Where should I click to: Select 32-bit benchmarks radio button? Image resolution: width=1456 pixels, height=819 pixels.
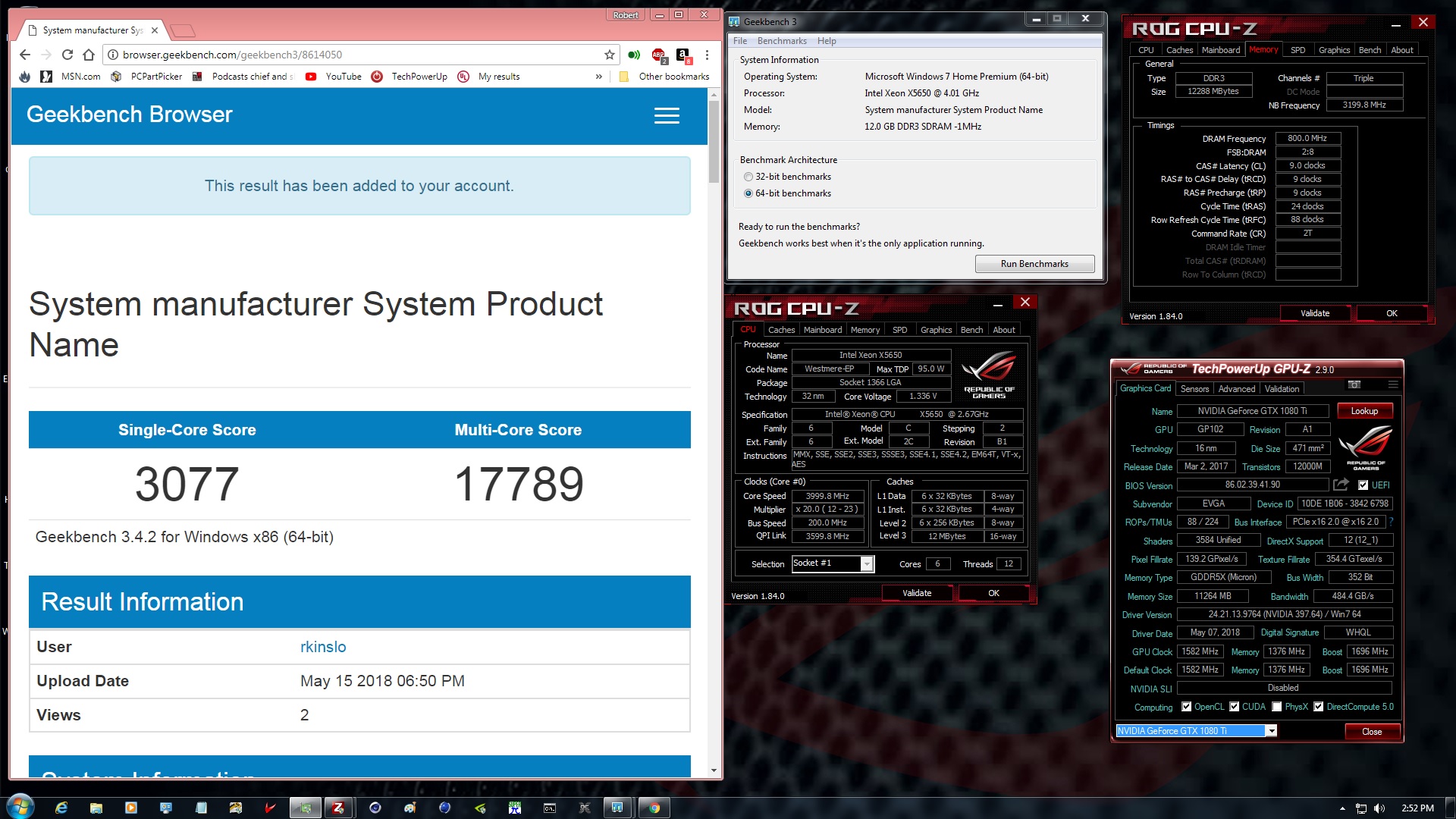(748, 177)
